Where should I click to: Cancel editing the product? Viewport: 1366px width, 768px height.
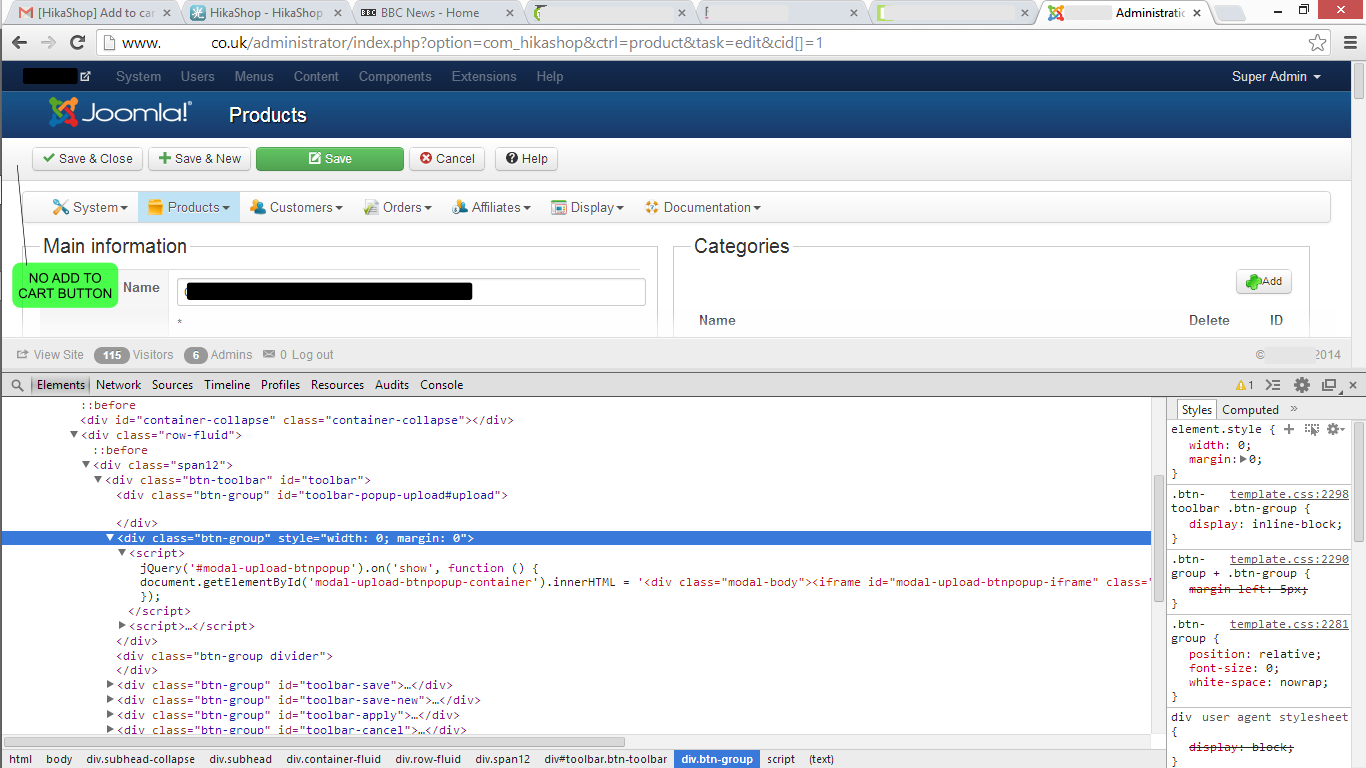pyautogui.click(x=447, y=159)
